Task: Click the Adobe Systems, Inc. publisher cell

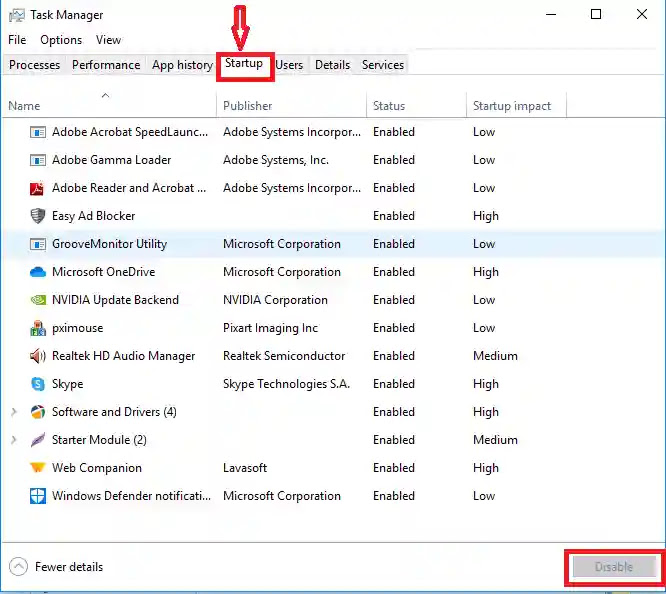Action: pyautogui.click(x=276, y=160)
